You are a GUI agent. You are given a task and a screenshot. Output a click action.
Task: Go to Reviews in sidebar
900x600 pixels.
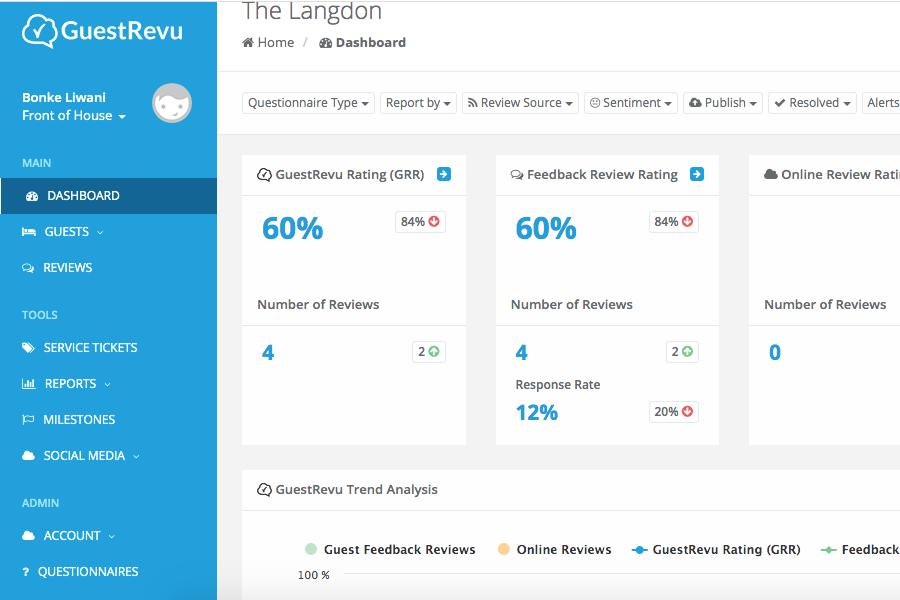point(67,268)
